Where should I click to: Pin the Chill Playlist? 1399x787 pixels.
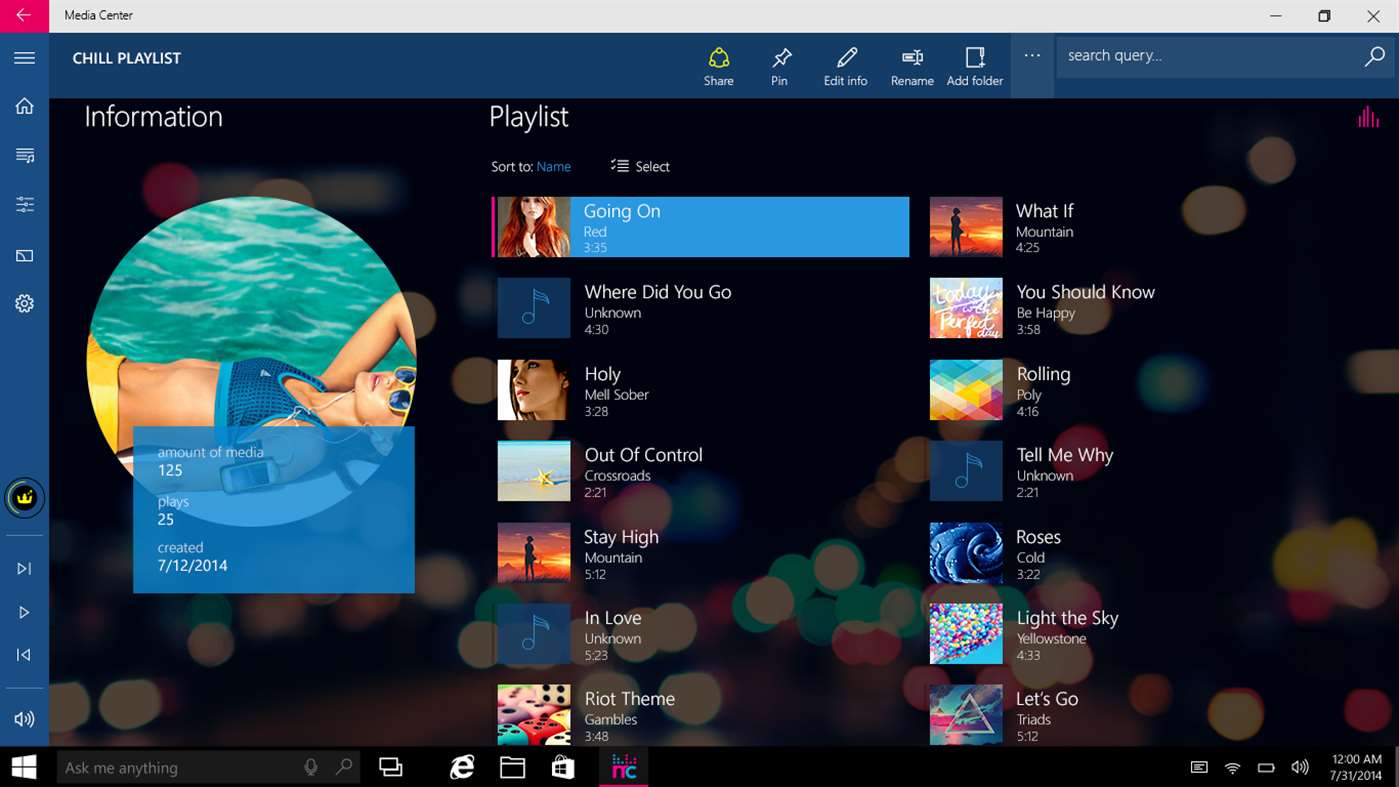pyautogui.click(x=779, y=66)
